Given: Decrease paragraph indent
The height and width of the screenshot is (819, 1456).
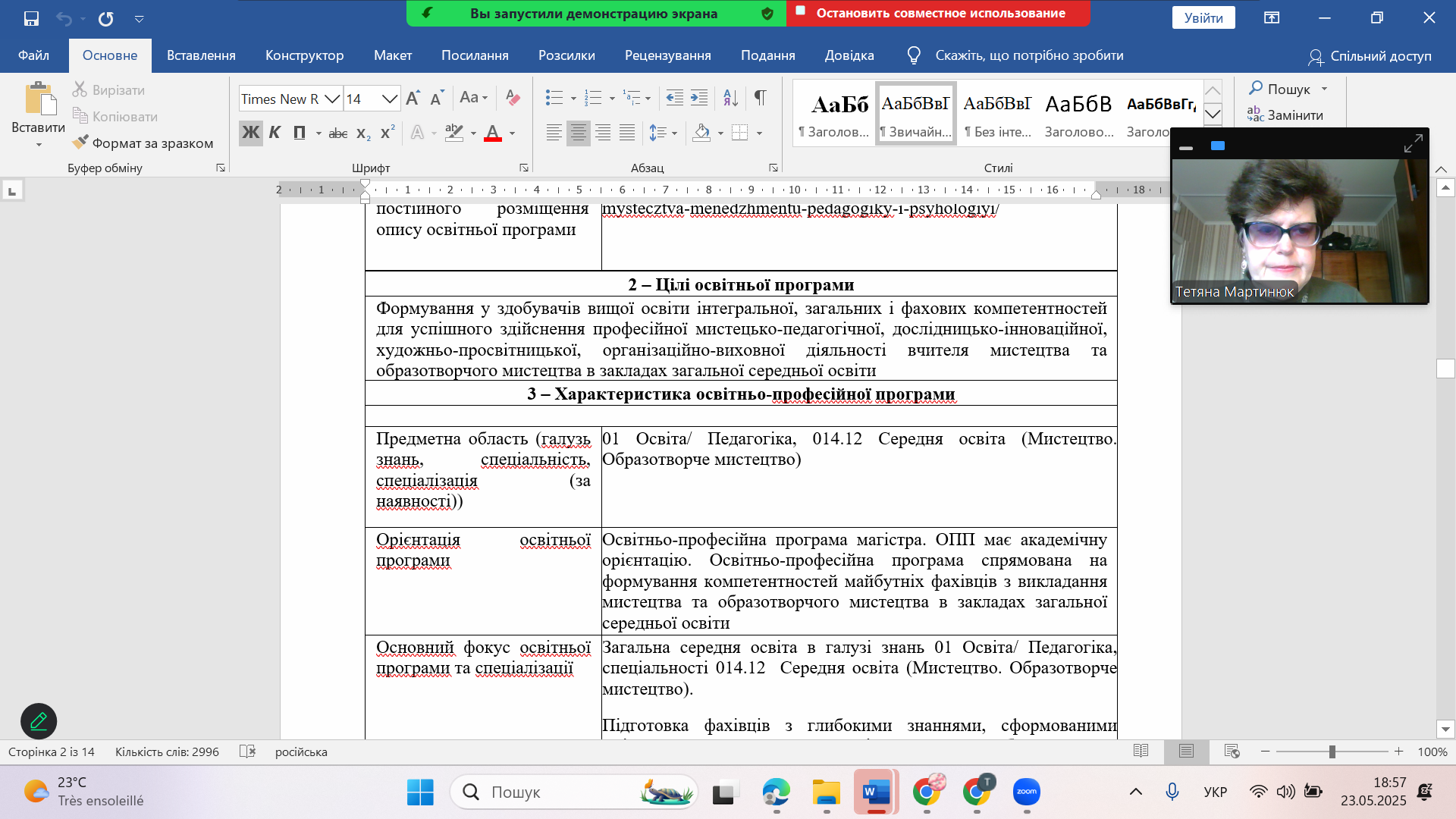Looking at the screenshot, I should (674, 98).
